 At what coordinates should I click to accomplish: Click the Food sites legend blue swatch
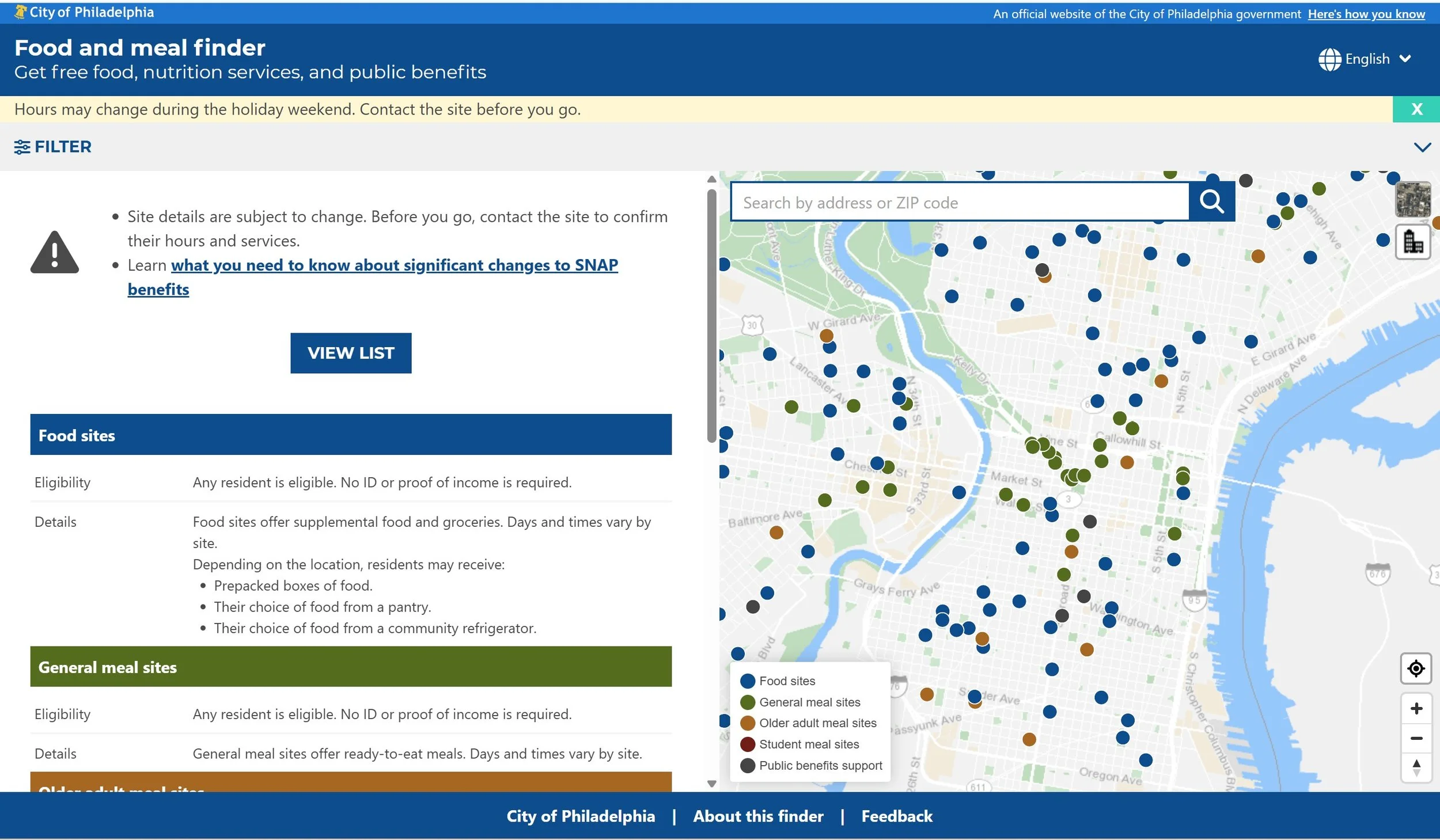(747, 681)
